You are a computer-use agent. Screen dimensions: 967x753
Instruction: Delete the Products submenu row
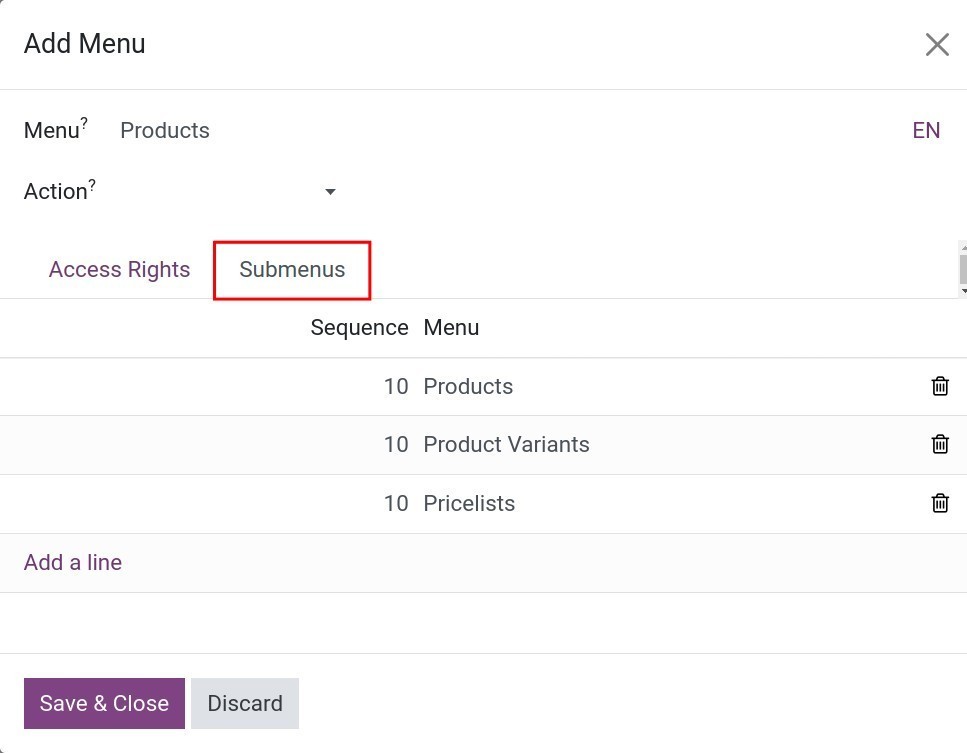pos(940,386)
